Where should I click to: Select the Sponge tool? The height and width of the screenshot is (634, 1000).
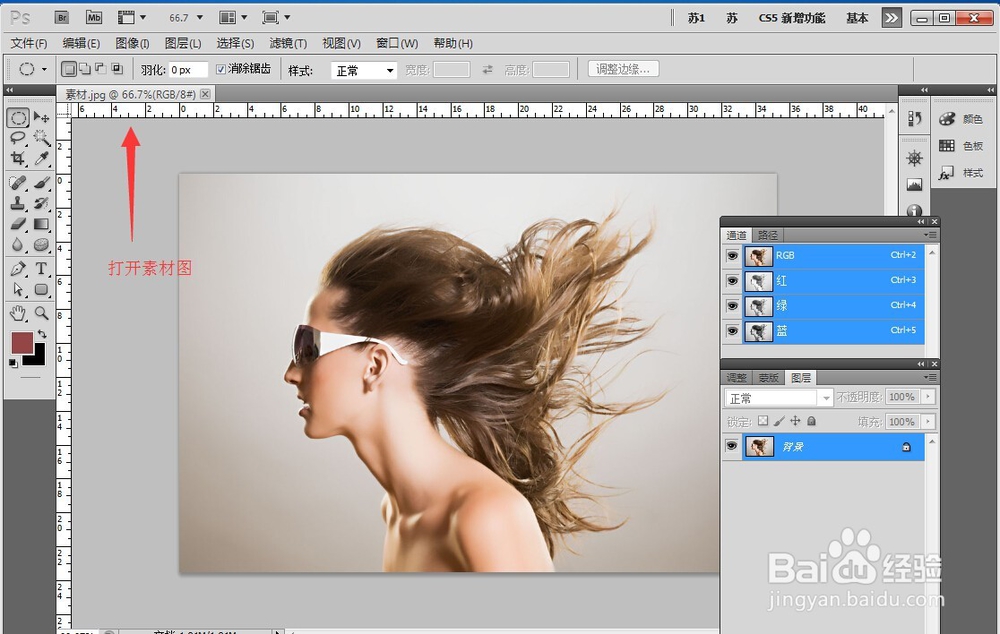pyautogui.click(x=41, y=244)
